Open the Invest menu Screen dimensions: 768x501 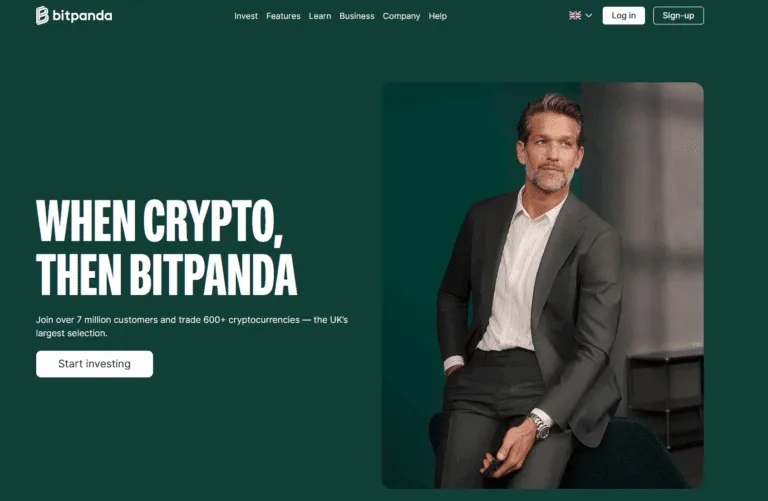[x=246, y=16]
